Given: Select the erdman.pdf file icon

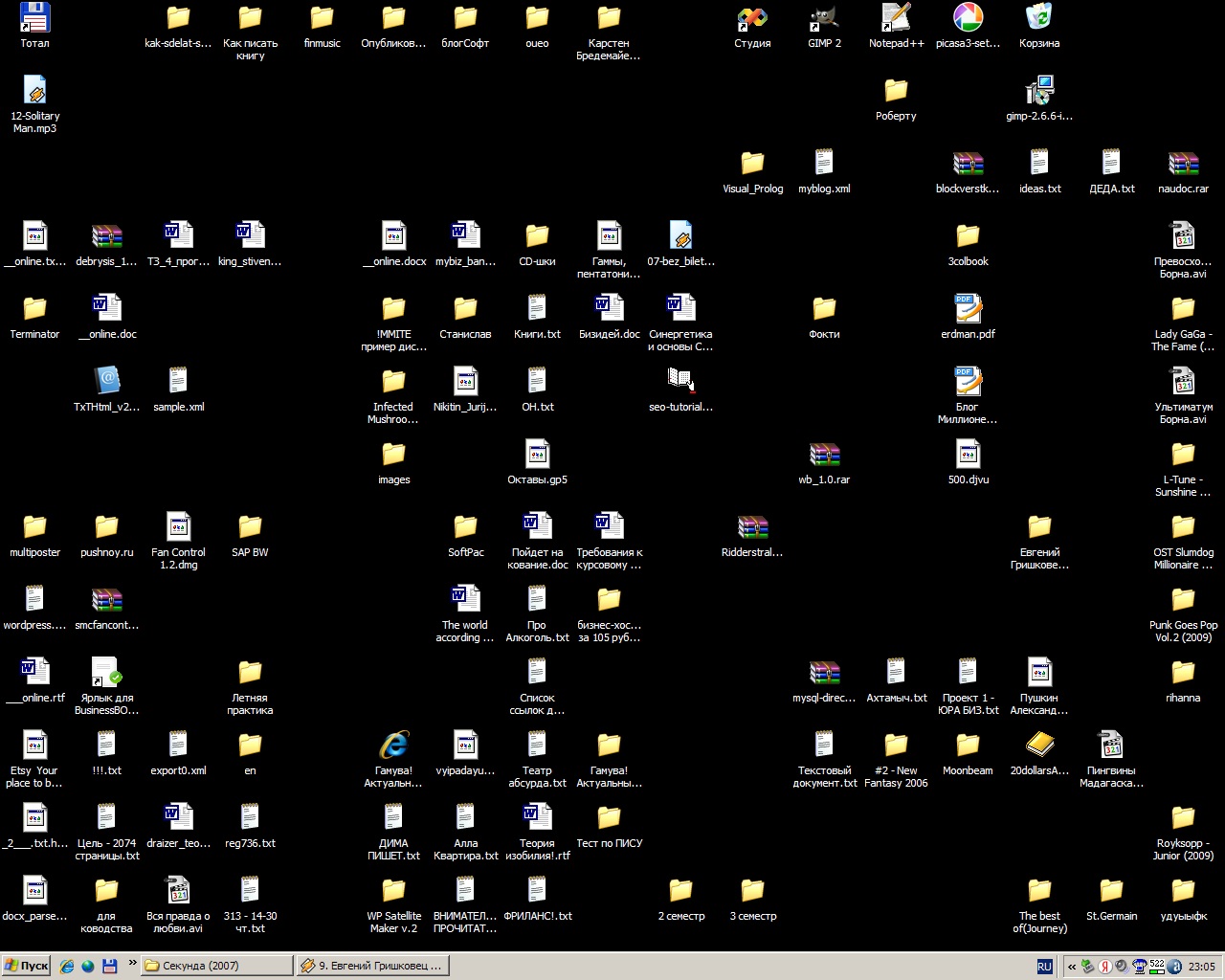Looking at the screenshot, I should pyautogui.click(x=968, y=310).
